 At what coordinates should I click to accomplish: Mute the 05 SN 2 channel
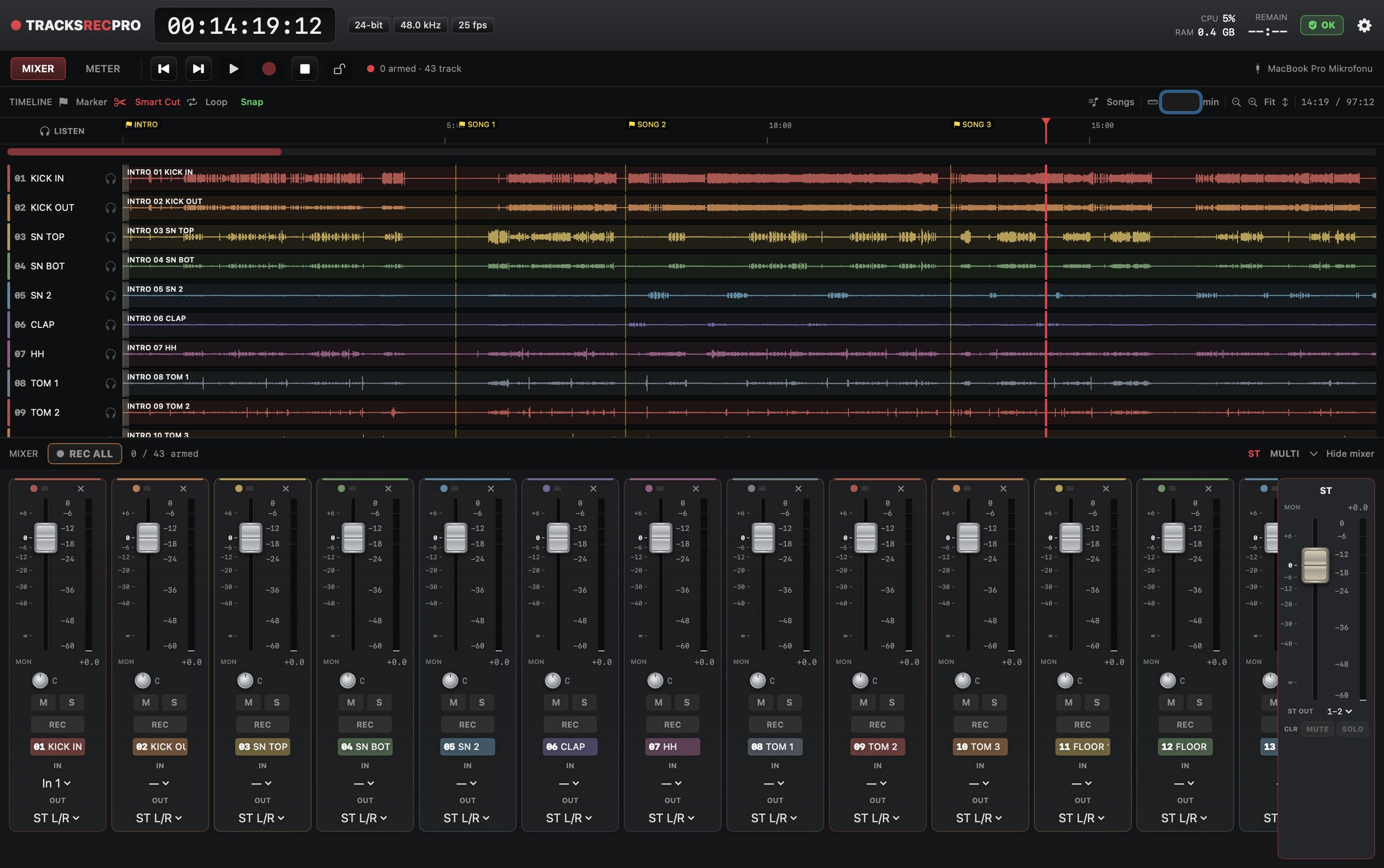click(453, 703)
